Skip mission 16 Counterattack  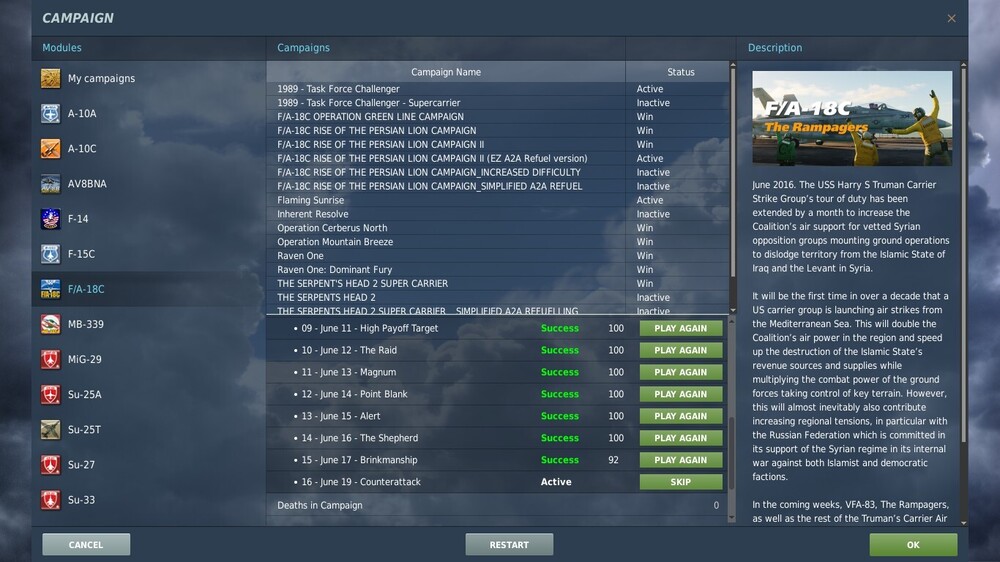680,482
